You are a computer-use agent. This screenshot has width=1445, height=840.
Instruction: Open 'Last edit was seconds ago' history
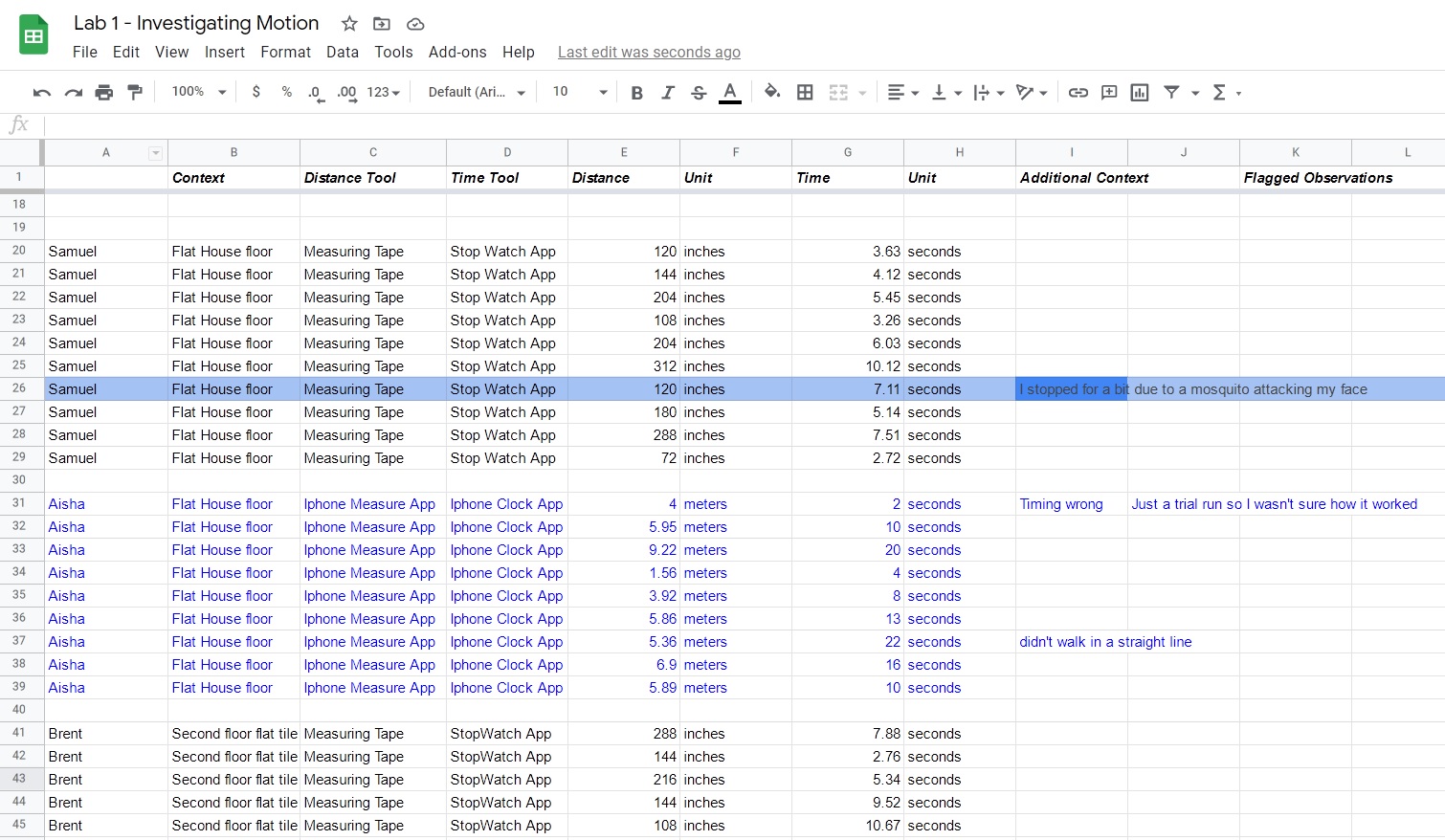pyautogui.click(x=649, y=53)
